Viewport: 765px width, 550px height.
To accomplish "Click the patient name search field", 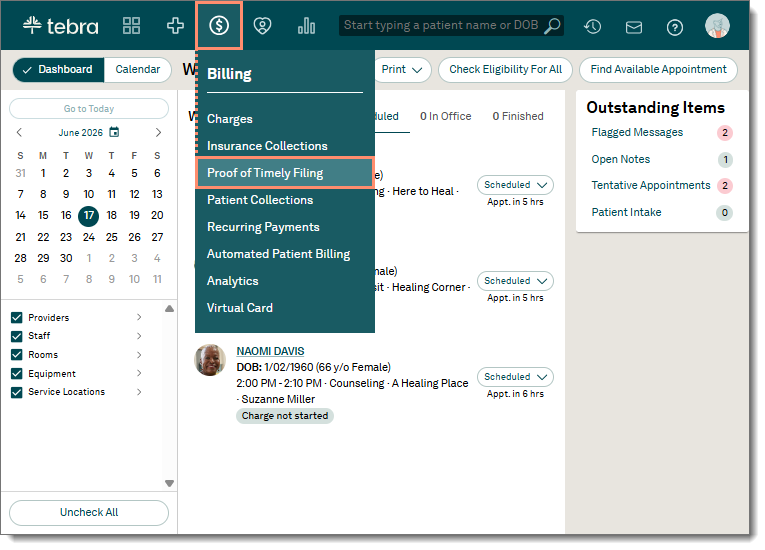I will 442,25.
